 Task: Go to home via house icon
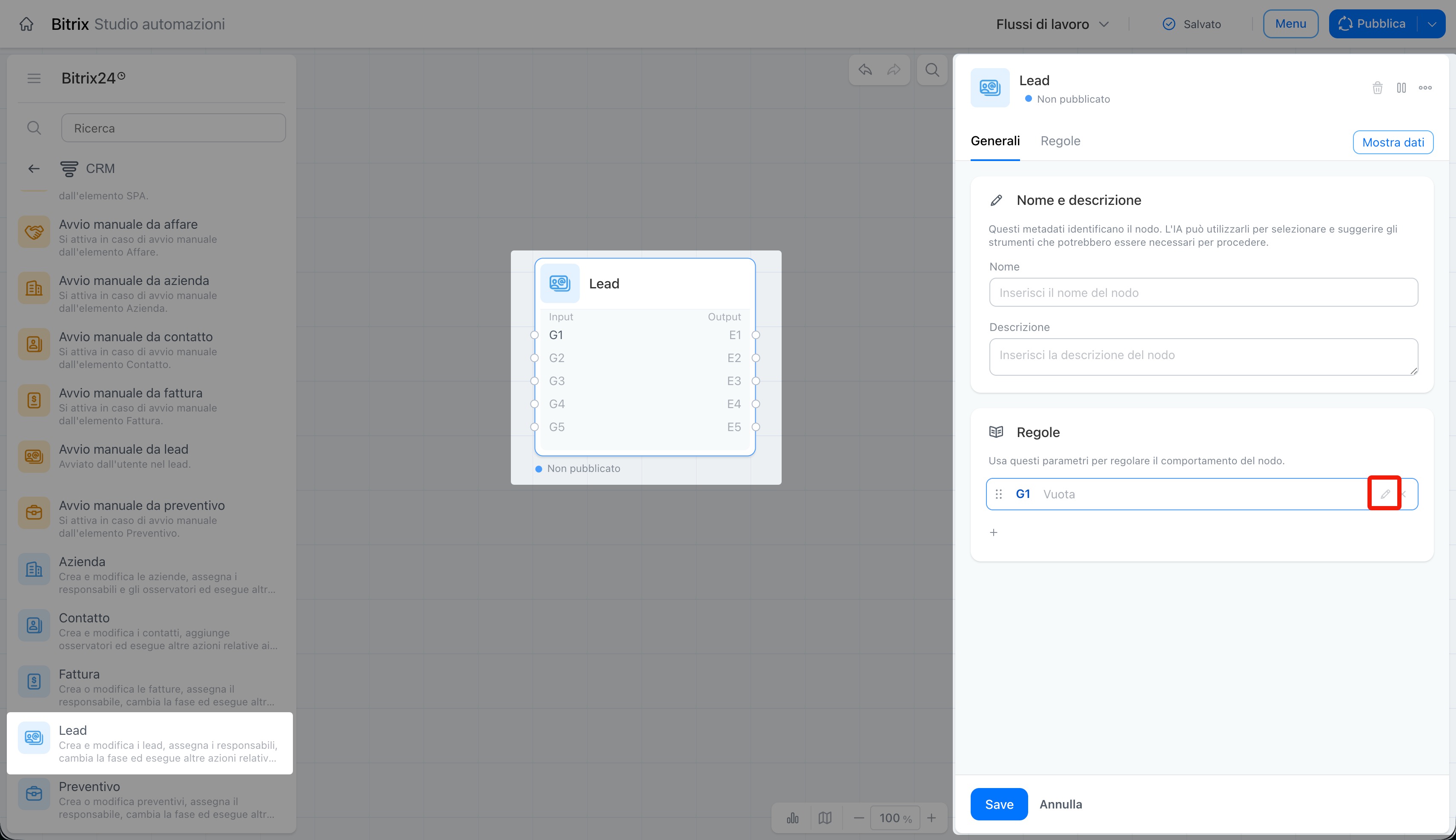point(26,24)
